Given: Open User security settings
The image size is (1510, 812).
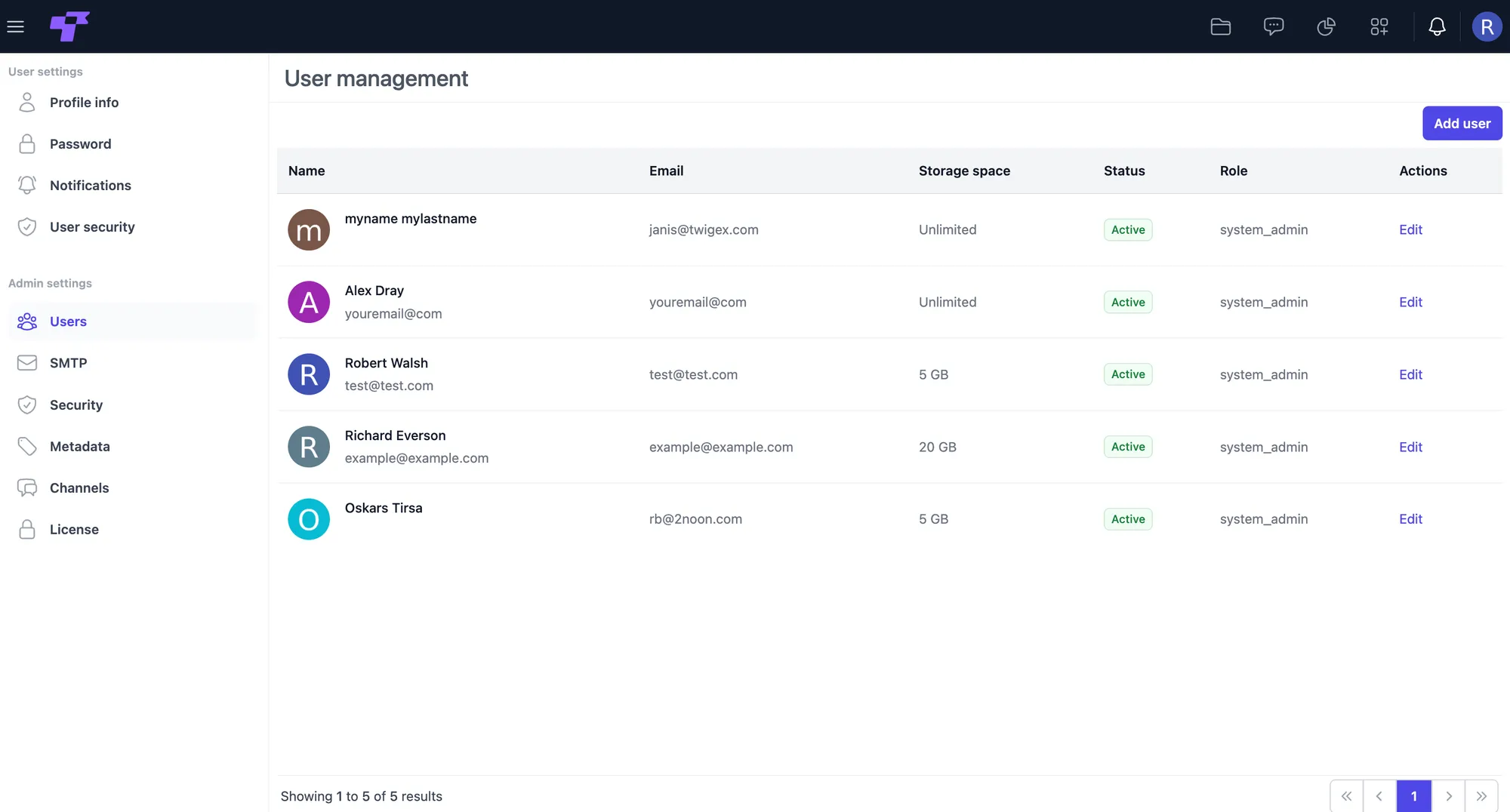Looking at the screenshot, I should point(133,227).
